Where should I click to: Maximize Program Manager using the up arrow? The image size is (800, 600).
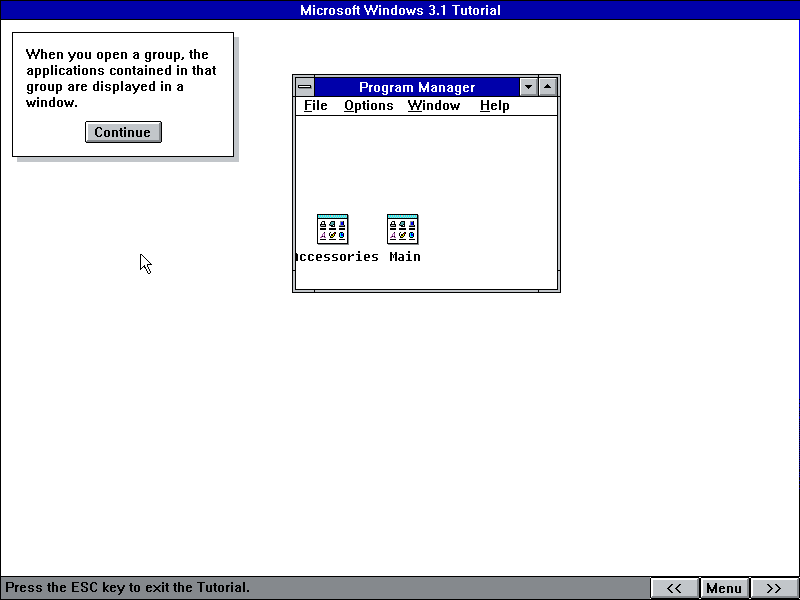[547, 87]
